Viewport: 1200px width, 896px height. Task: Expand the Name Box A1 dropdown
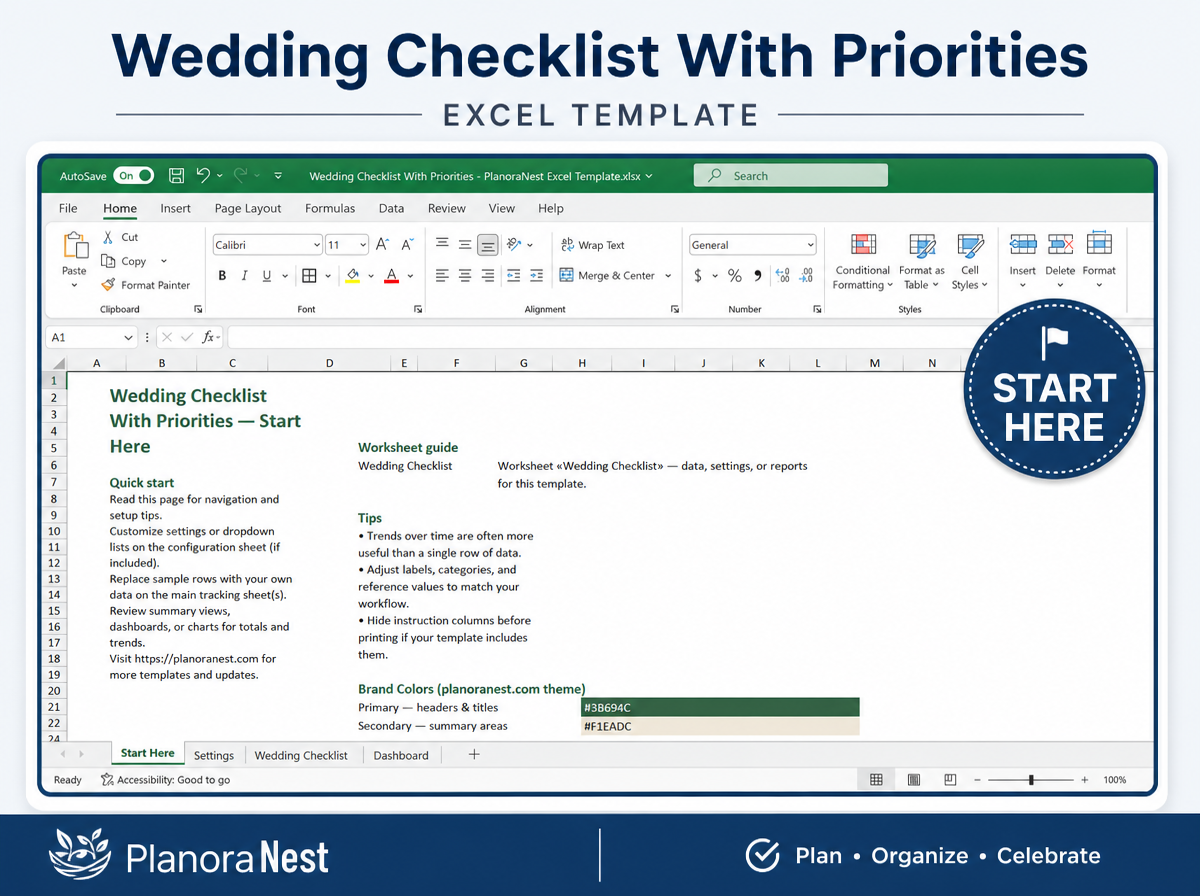point(128,338)
